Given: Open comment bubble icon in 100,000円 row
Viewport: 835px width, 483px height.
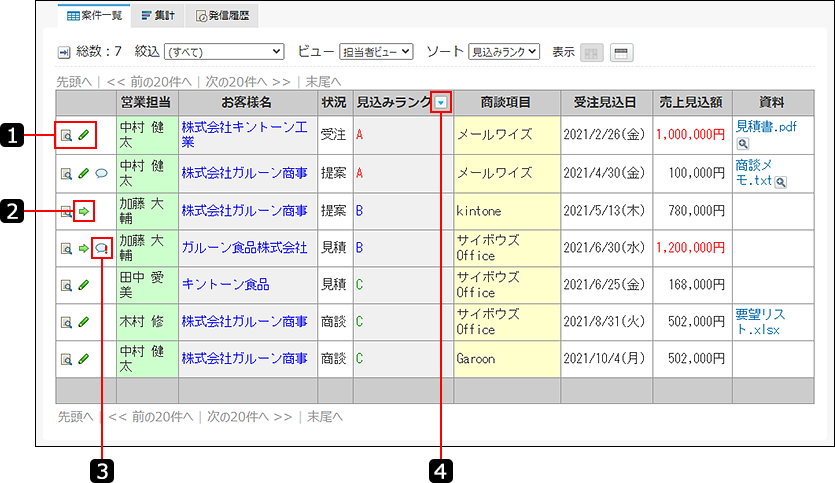Looking at the screenshot, I should (x=101, y=174).
